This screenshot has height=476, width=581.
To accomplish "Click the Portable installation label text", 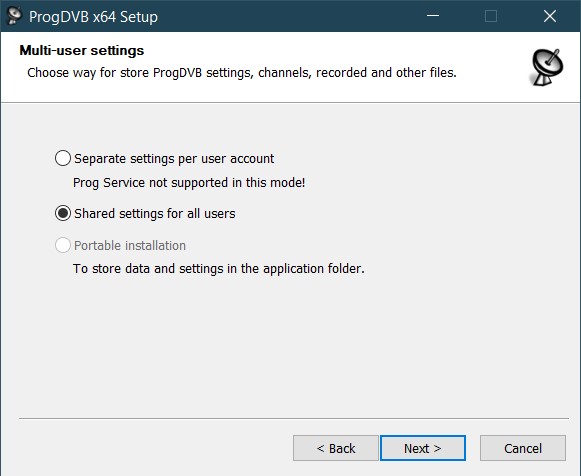I will click(x=130, y=246).
